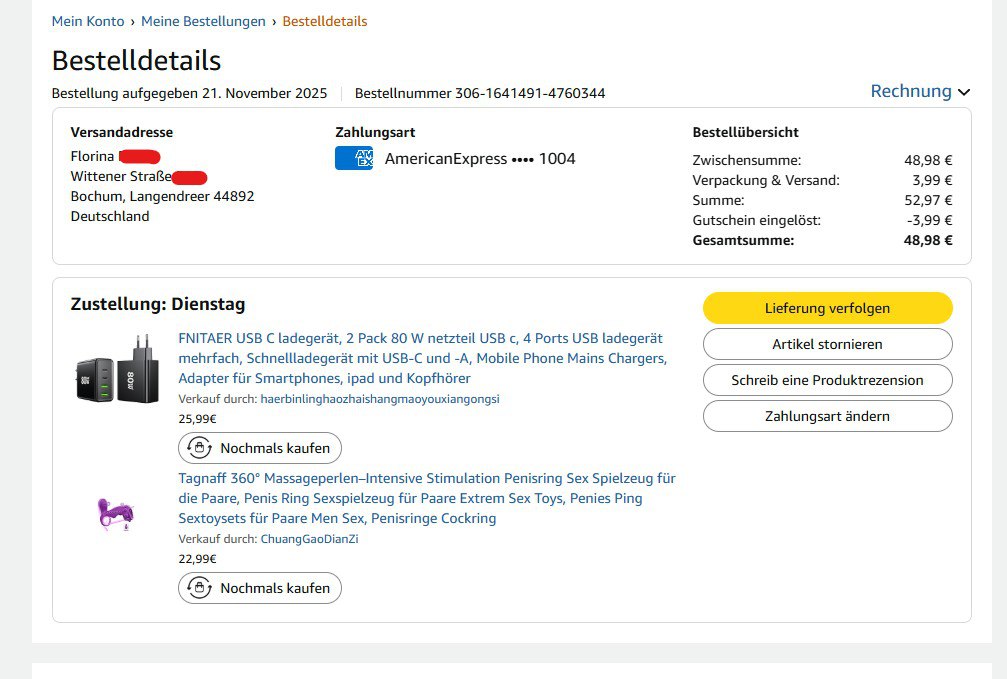
Task: Visit the seller ChuangGaoDianZi link
Action: click(x=309, y=539)
